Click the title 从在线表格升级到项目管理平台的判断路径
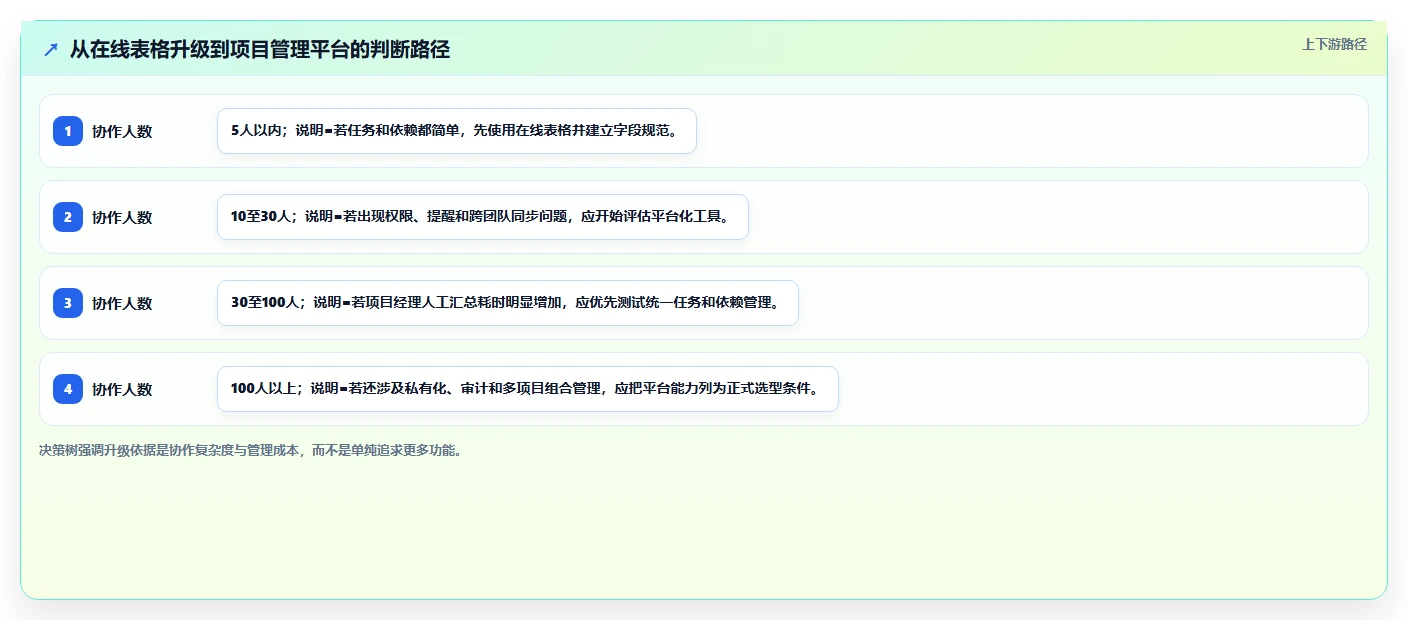Screen dimensions: 1408x620 (x=260, y=50)
